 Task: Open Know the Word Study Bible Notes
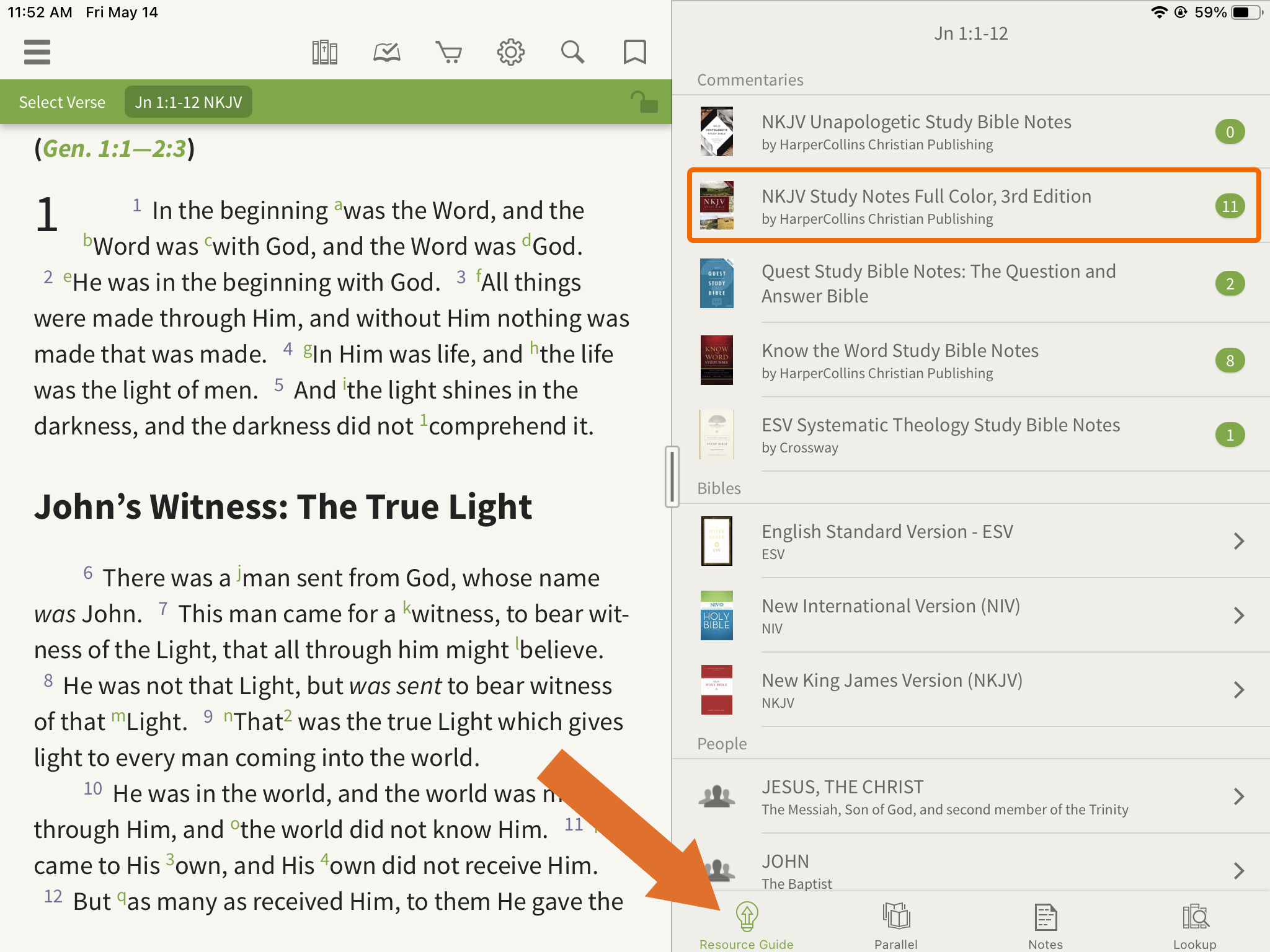coord(971,360)
